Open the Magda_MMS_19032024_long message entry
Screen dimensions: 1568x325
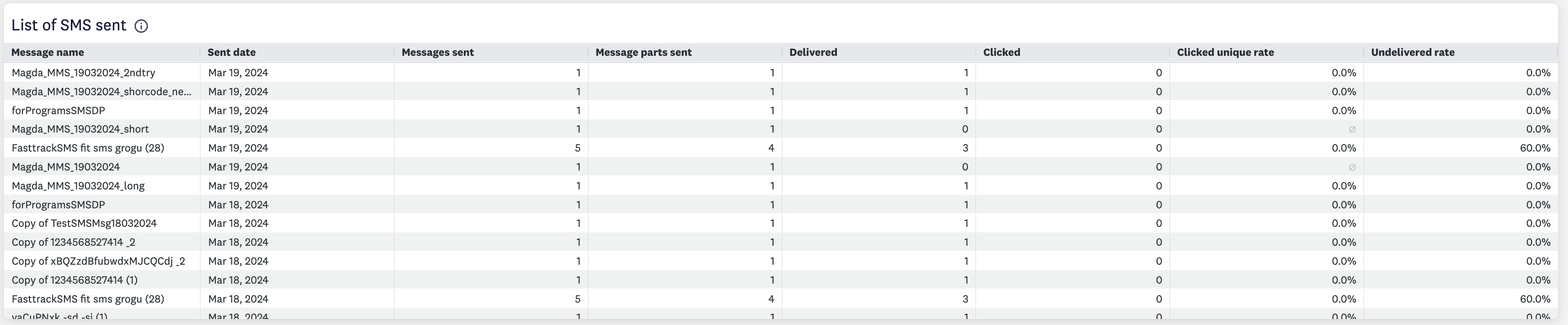point(78,185)
